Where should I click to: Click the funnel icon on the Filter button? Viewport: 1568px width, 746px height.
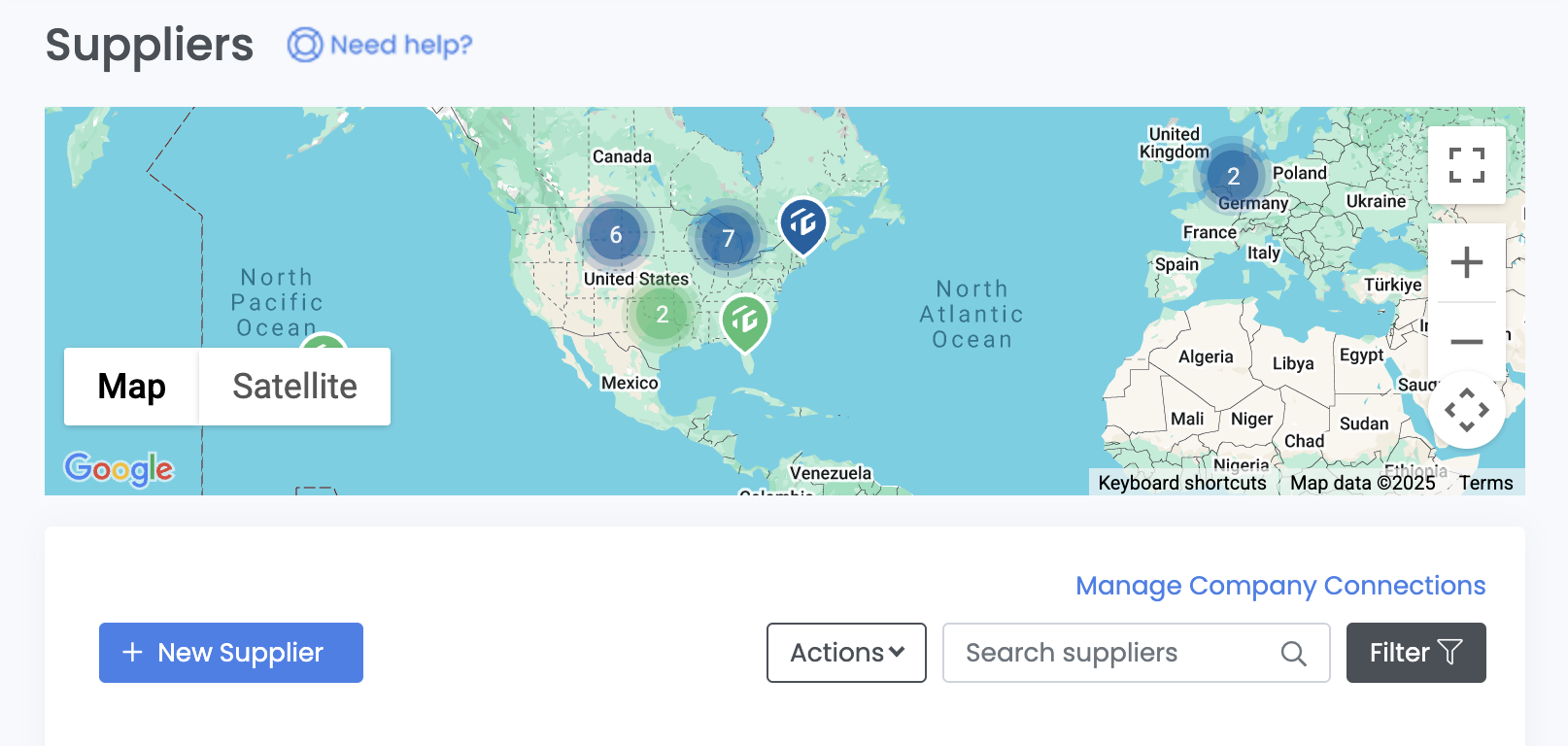click(1452, 652)
